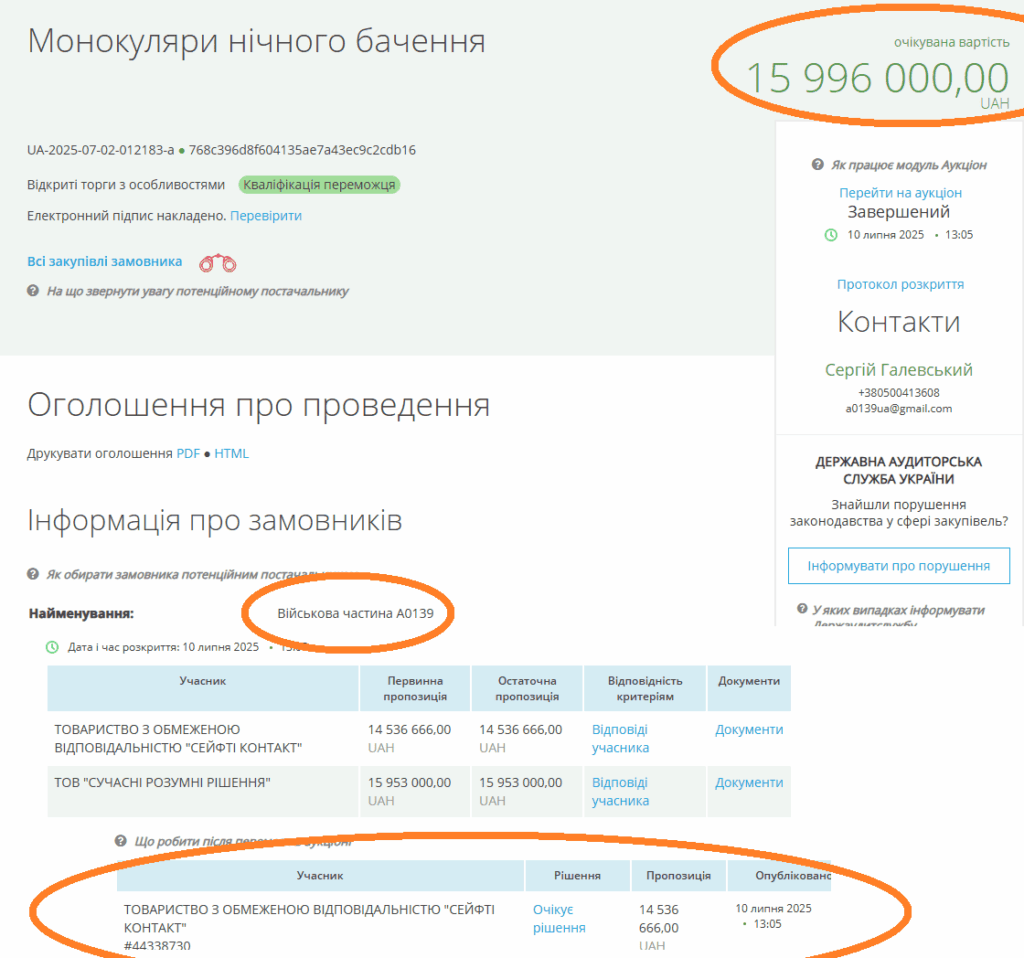
Task: Open "Документи" for СУЧАСНІ РОЗУМНІ РІШЕННЯ
Action: [x=748, y=783]
